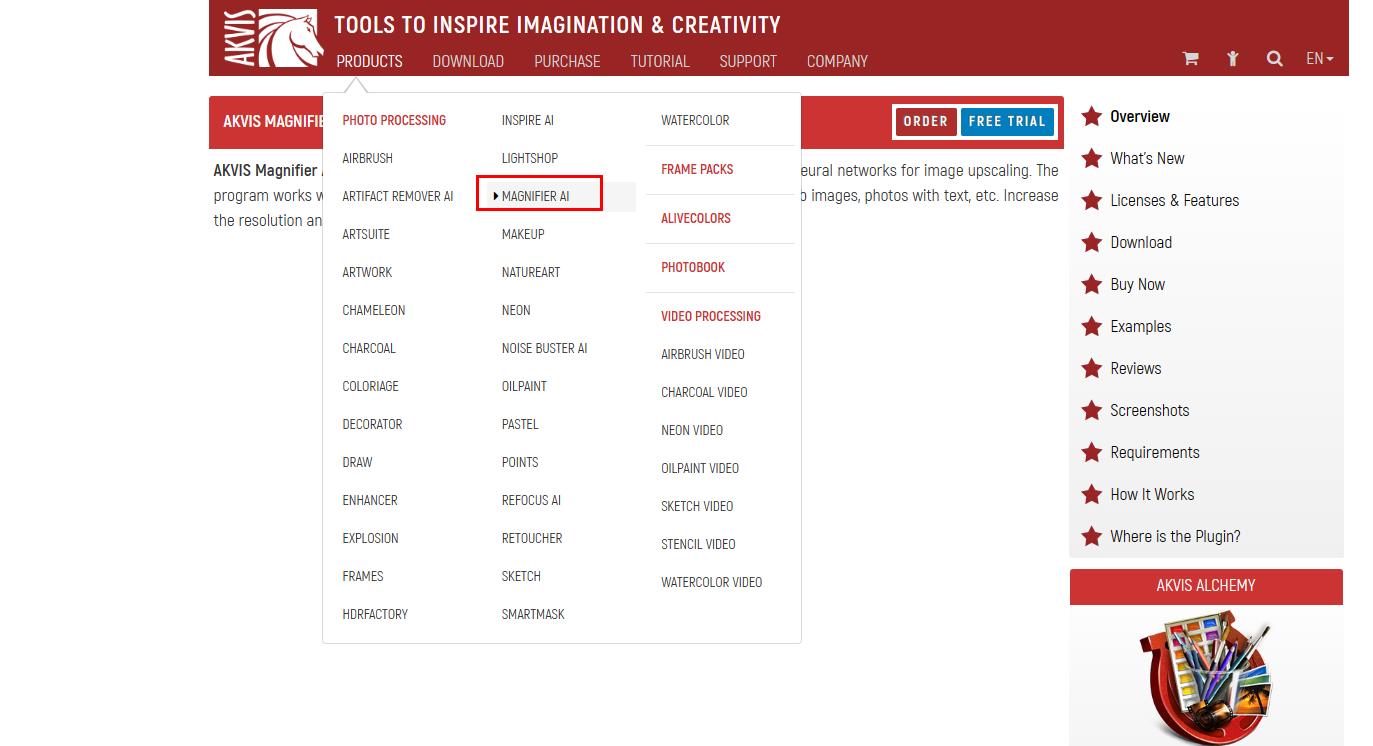Expand the EN language dropdown
Image resolution: width=1373 pixels, height=746 pixels.
[x=1320, y=59]
